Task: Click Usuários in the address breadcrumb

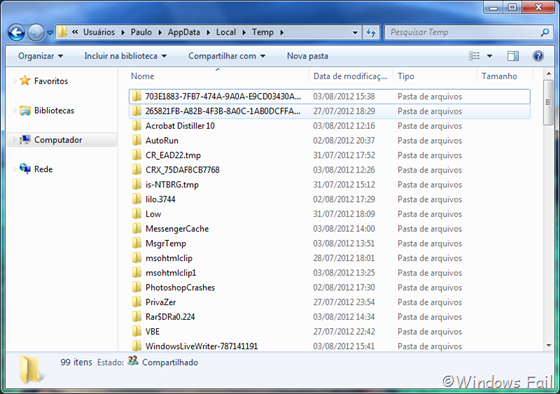Action: coord(99,33)
